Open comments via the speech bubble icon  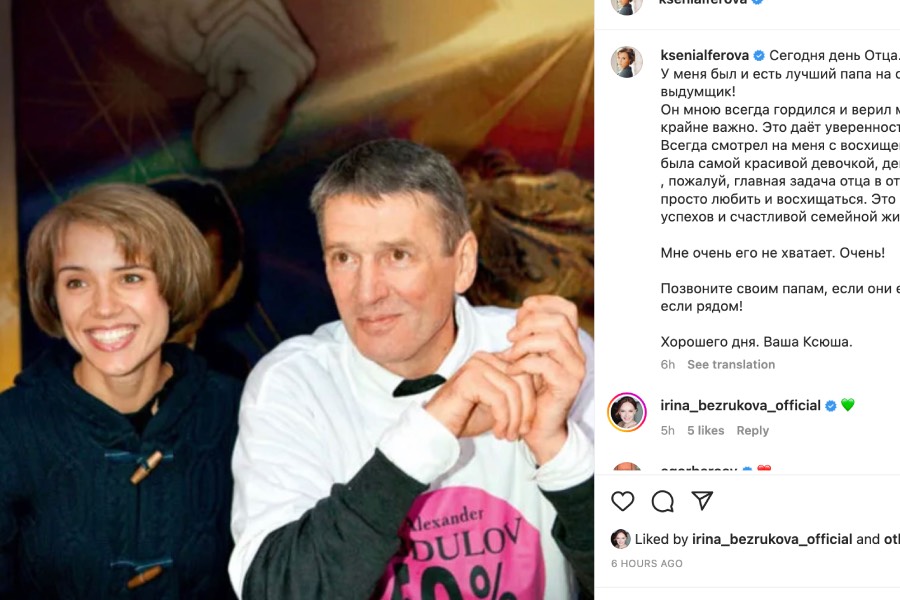pyautogui.click(x=662, y=501)
